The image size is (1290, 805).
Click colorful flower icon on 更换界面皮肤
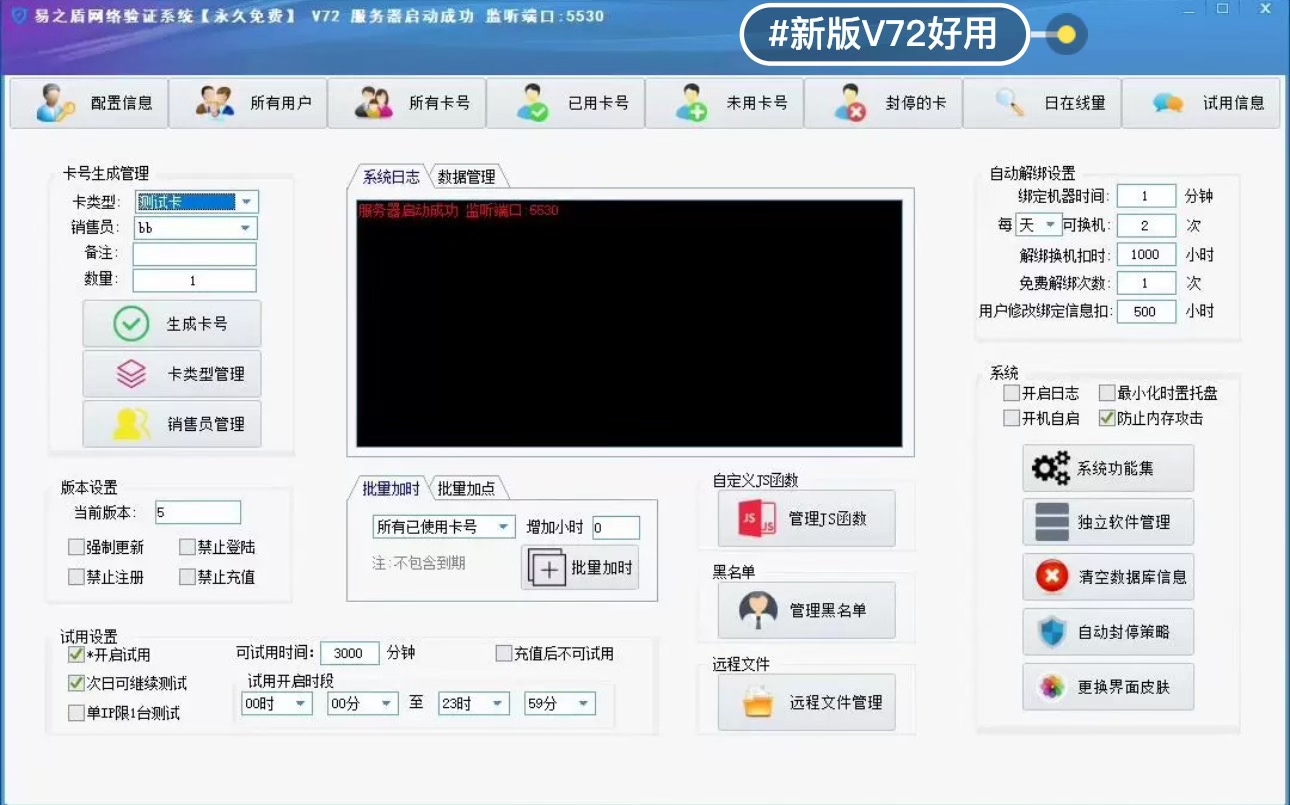(x=1051, y=687)
